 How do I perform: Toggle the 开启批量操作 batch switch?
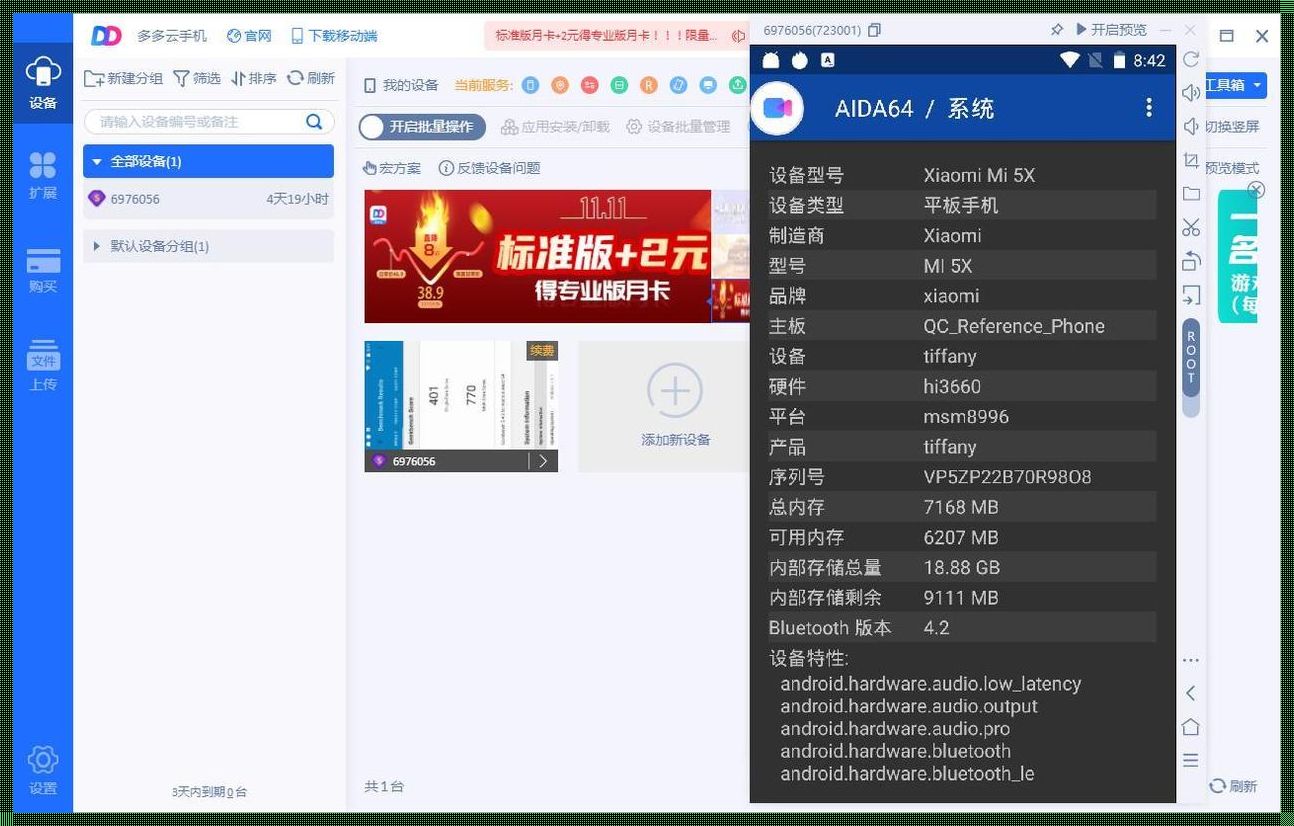click(x=422, y=127)
